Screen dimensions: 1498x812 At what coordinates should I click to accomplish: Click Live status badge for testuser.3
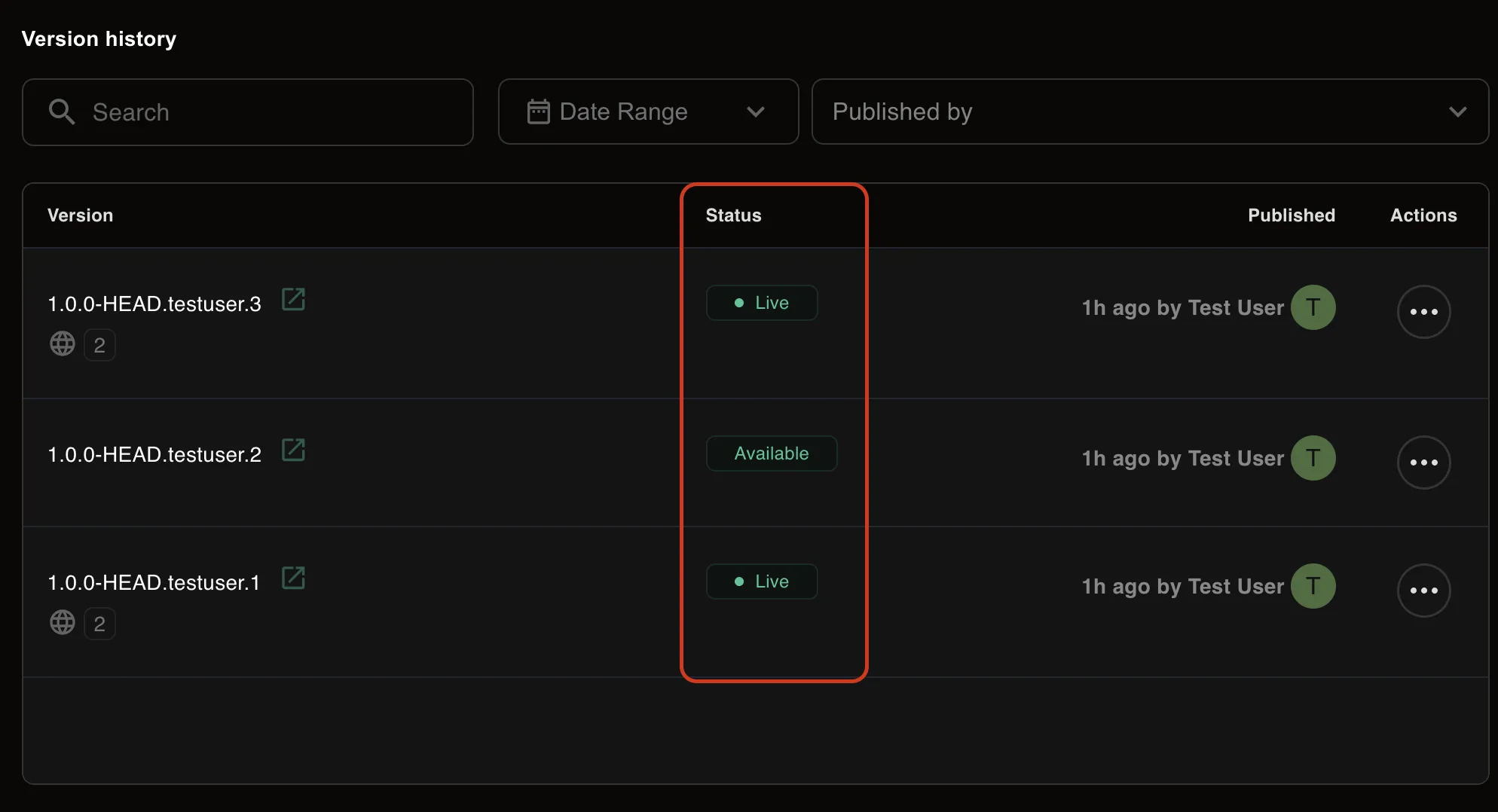point(762,303)
